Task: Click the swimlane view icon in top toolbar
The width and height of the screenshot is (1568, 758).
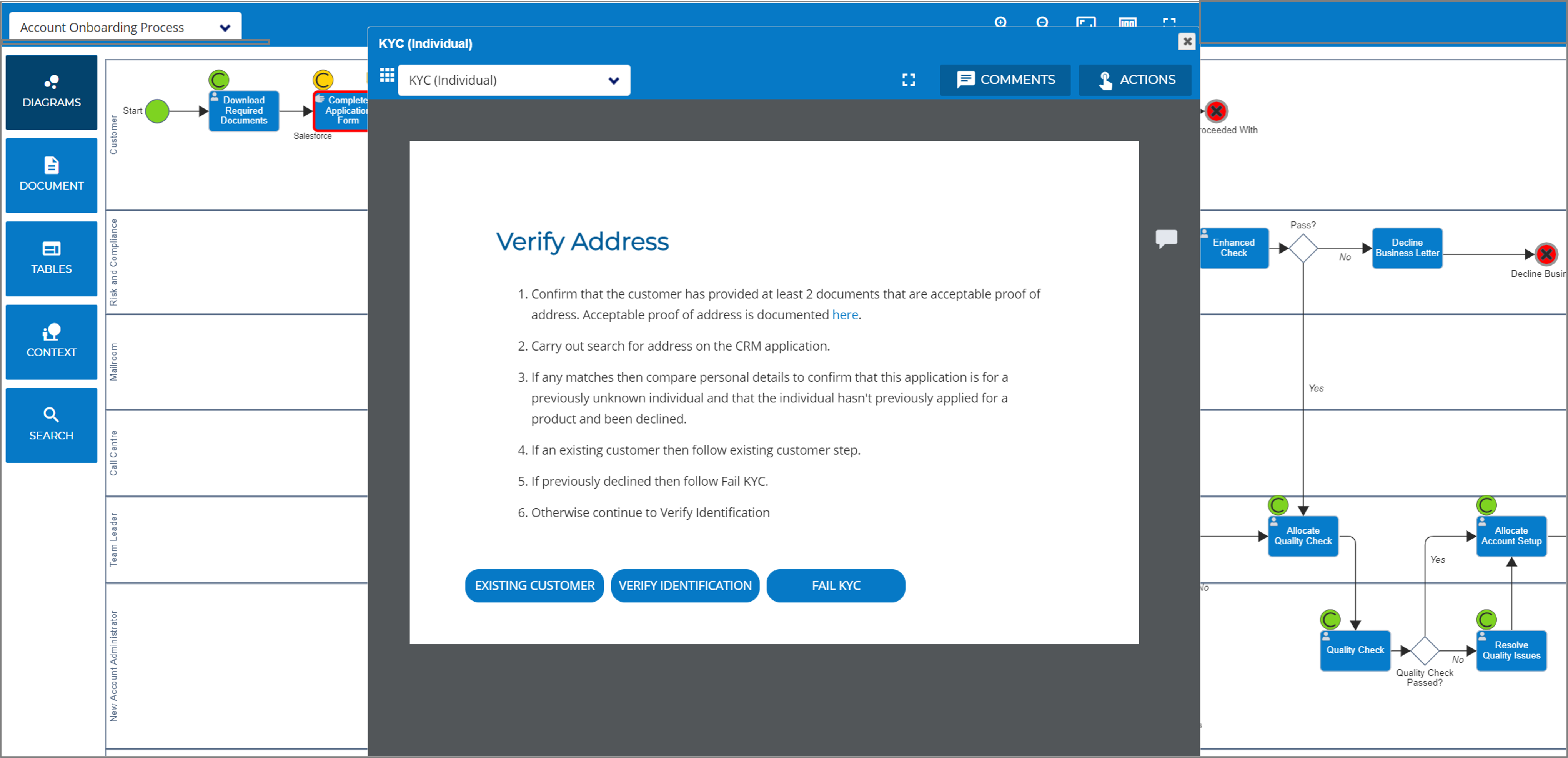Action: click(x=1127, y=22)
